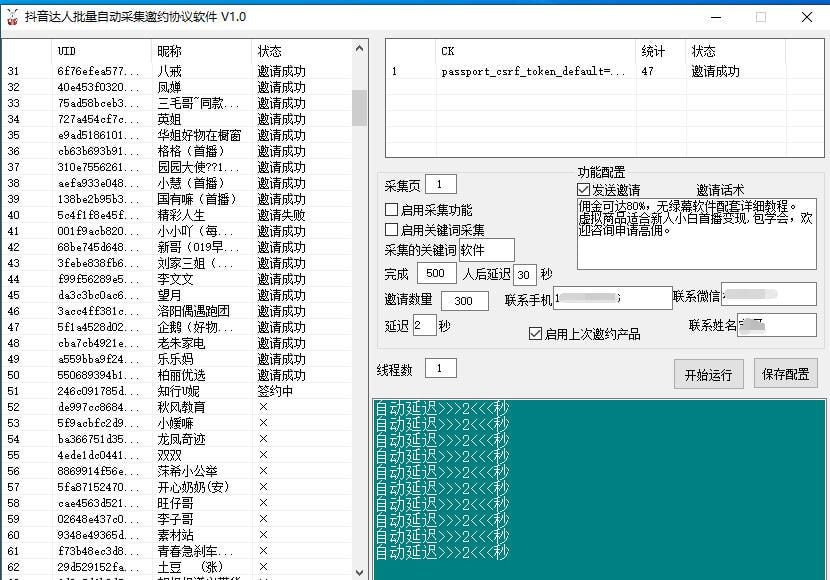
Task: Select row 36 格格（首播）
Action: [x=191, y=151]
